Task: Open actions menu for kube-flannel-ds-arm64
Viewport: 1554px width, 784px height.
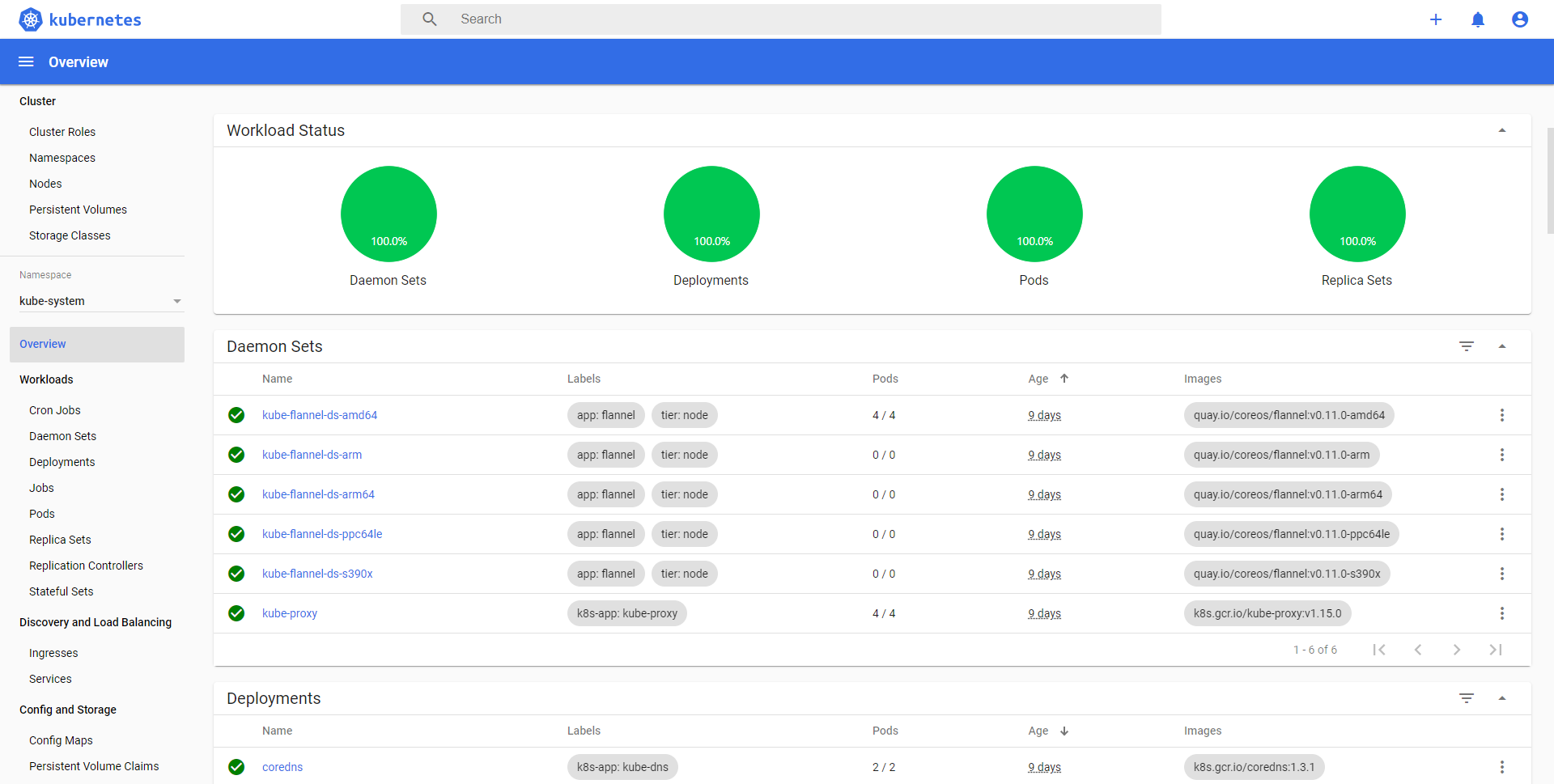Action: point(1502,494)
